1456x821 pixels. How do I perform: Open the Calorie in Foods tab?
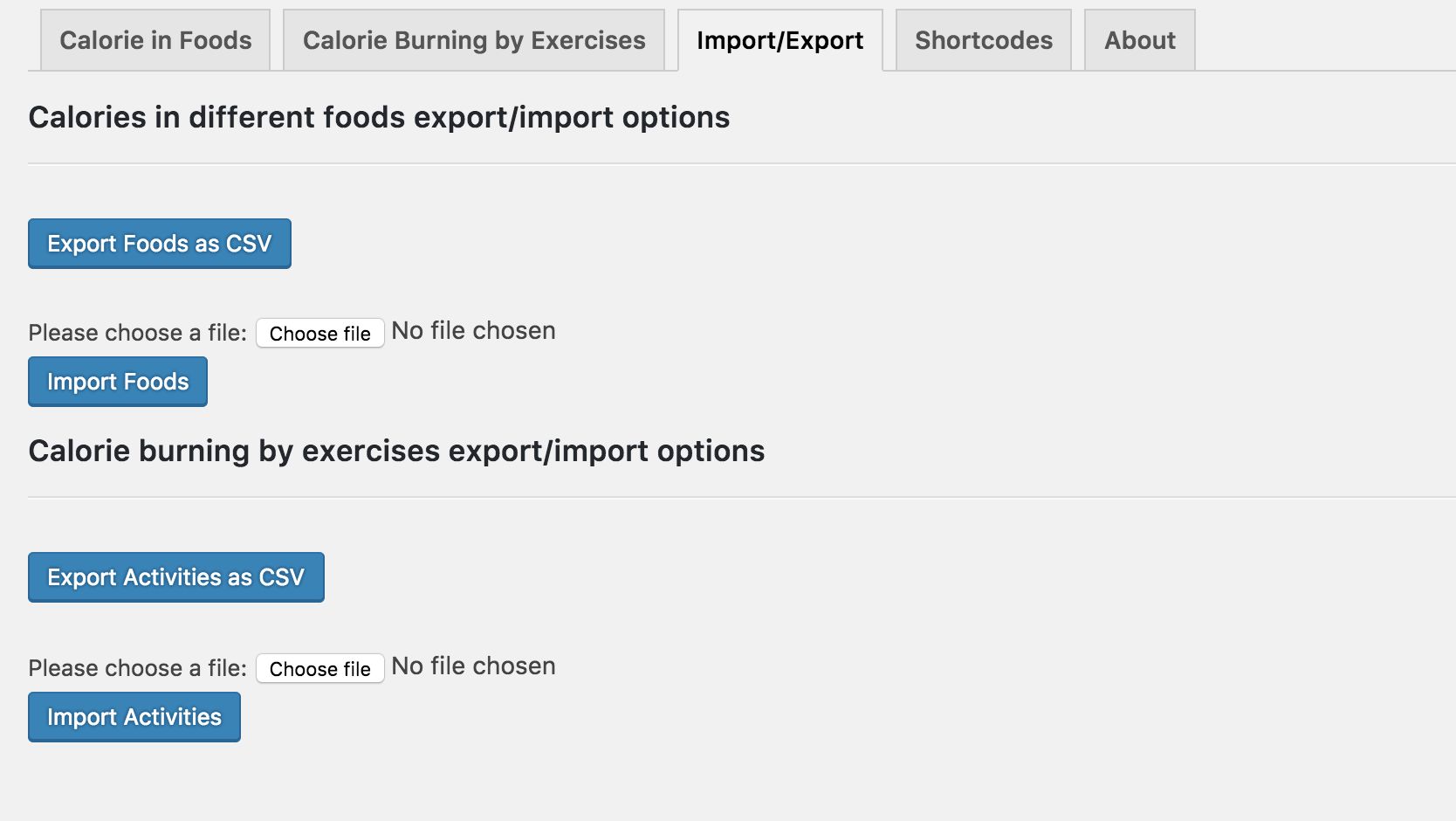(155, 41)
